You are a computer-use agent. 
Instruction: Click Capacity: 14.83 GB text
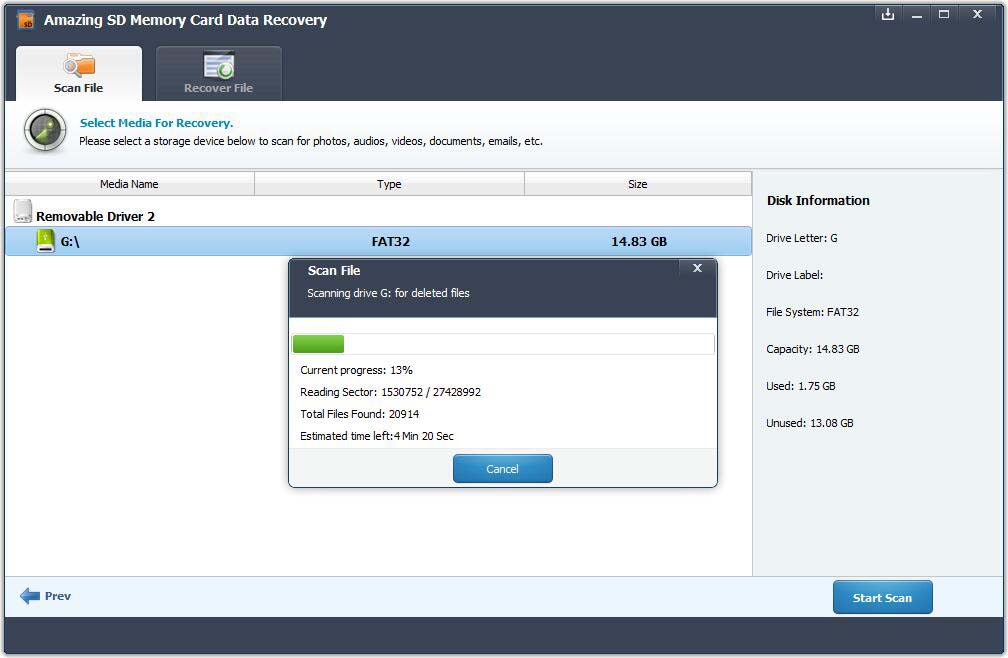[813, 349]
